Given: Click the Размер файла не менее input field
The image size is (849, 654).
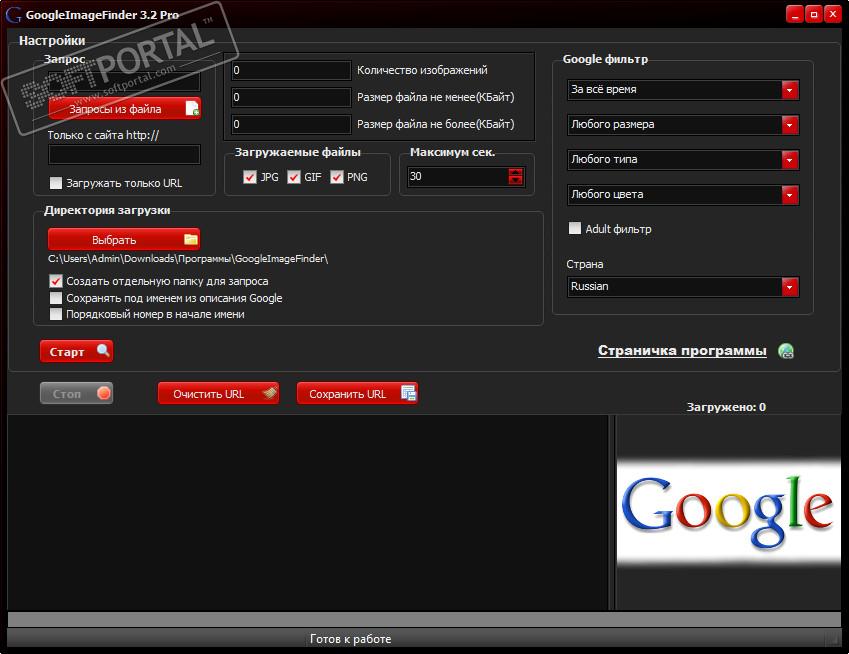Looking at the screenshot, I should pos(291,97).
